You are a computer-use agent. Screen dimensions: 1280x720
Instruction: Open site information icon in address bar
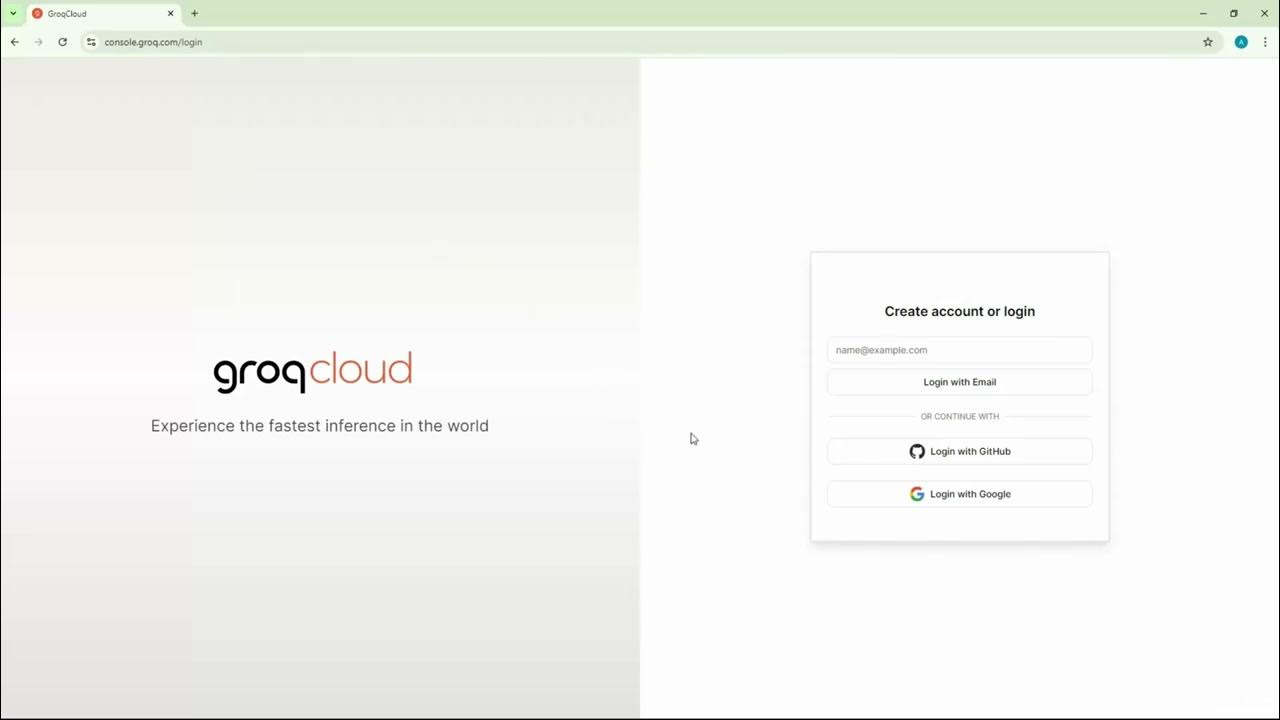tap(91, 42)
